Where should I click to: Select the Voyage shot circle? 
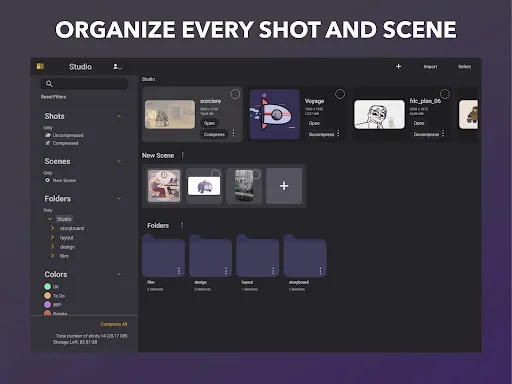pyautogui.click(x=340, y=94)
